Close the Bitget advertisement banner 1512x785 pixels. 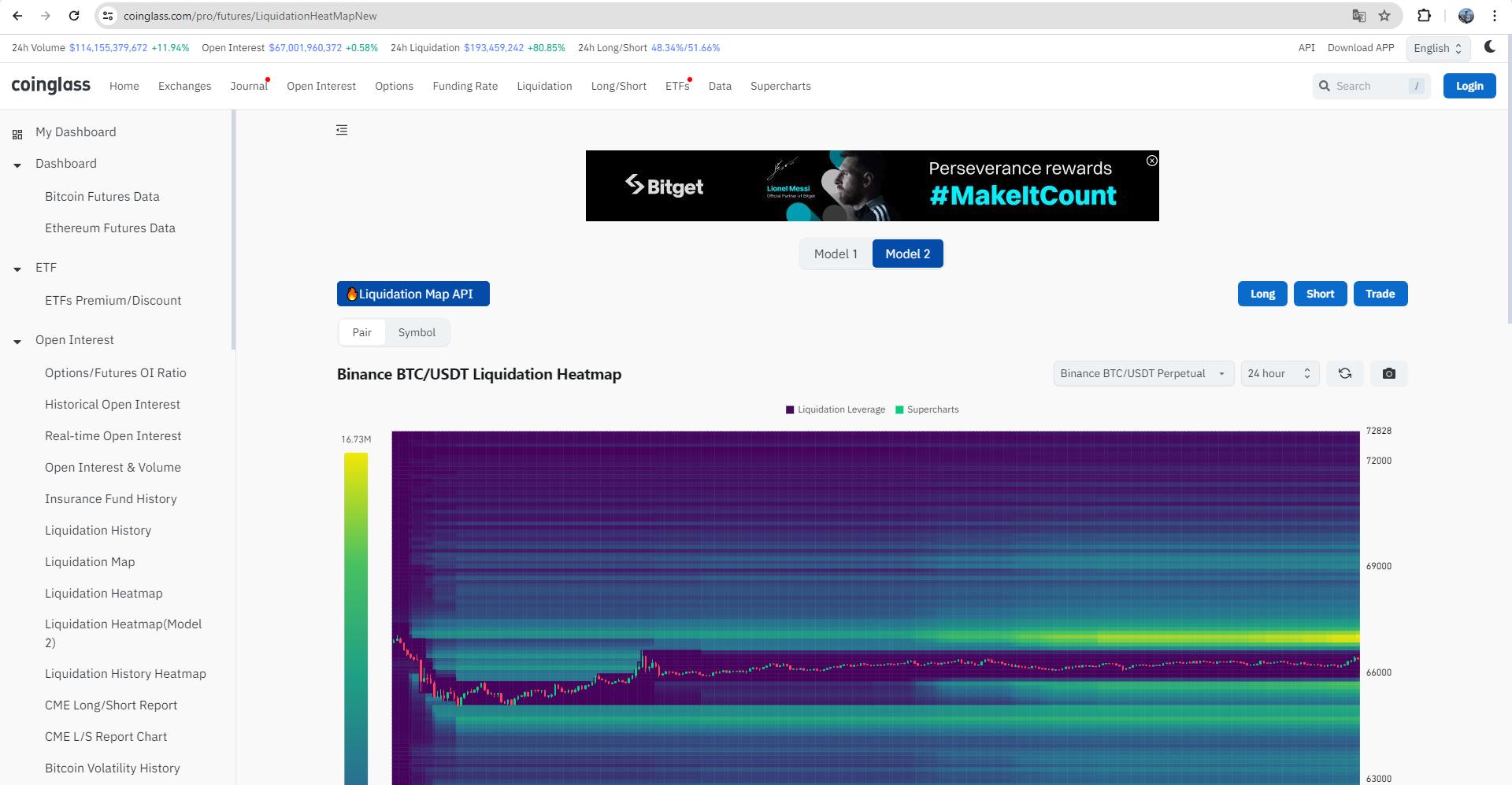[x=1151, y=161]
